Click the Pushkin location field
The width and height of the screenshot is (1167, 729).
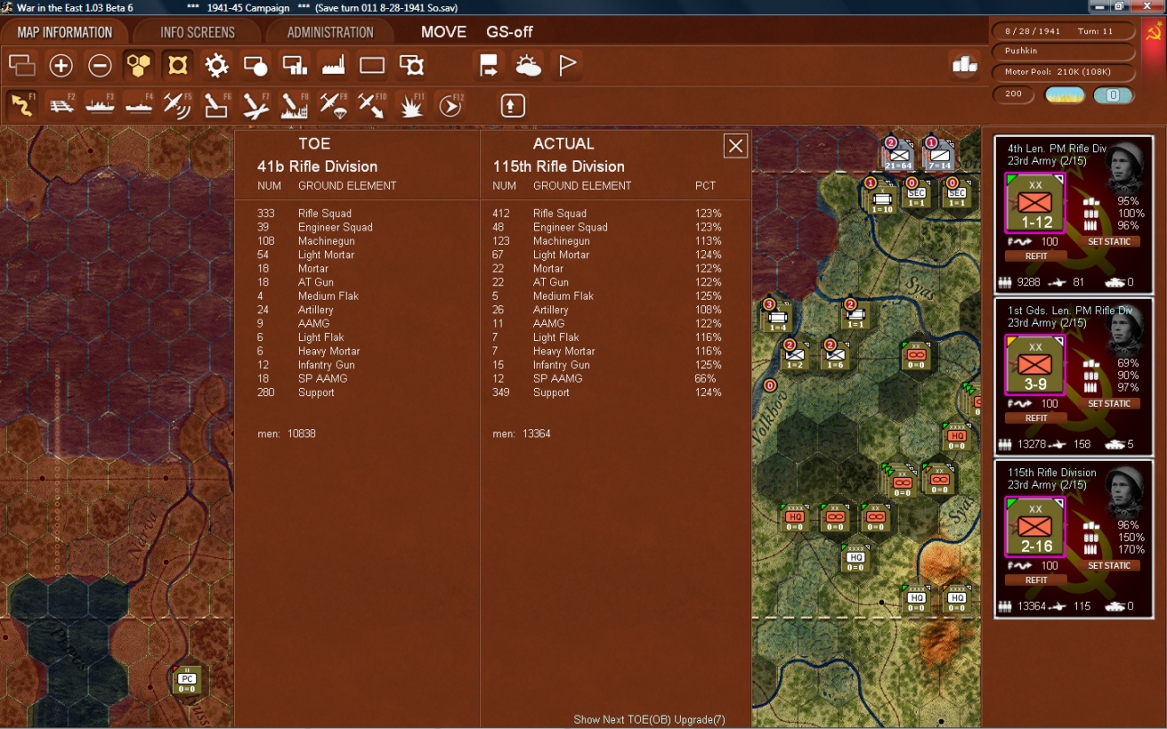(x=1064, y=51)
